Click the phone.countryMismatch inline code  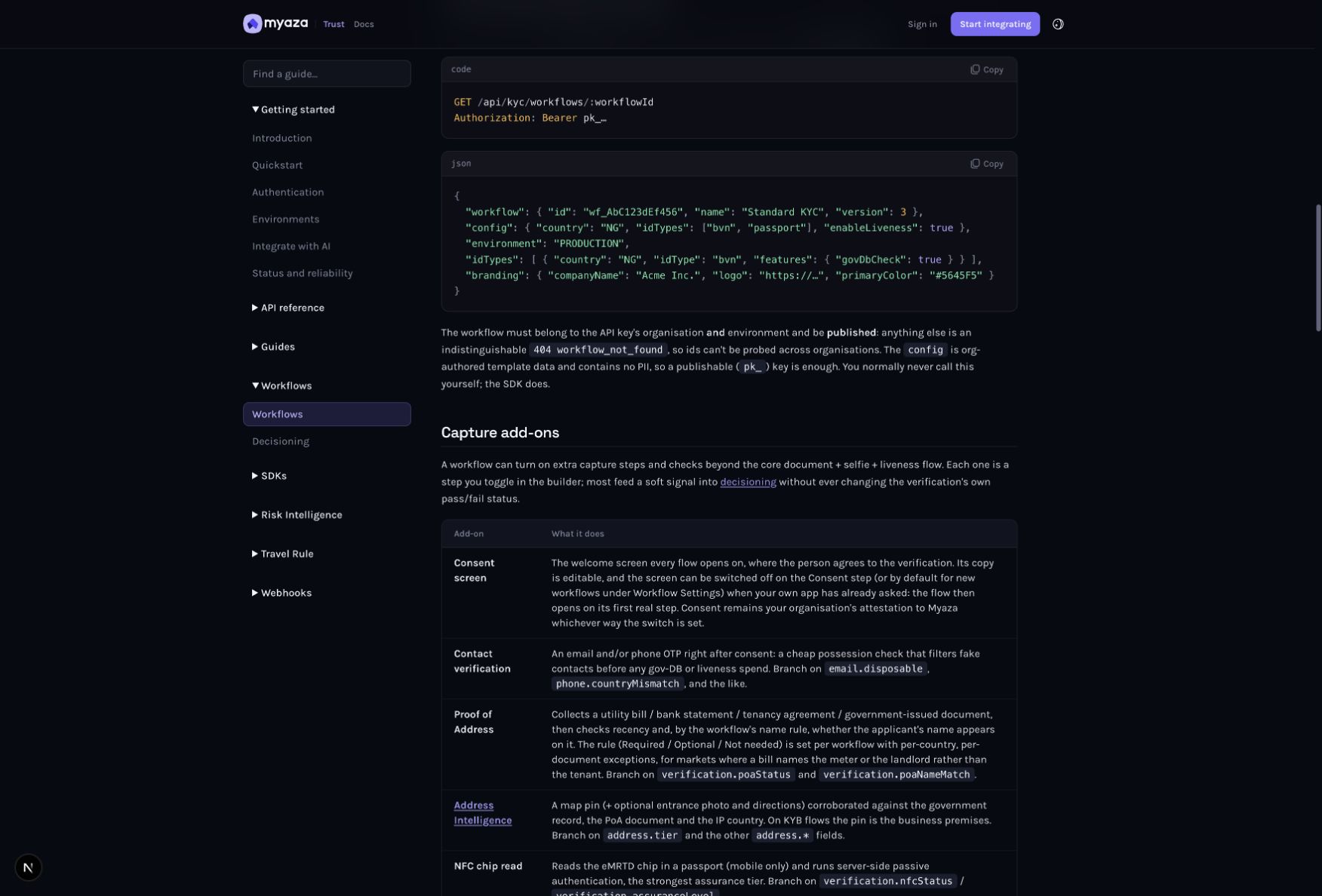617,684
